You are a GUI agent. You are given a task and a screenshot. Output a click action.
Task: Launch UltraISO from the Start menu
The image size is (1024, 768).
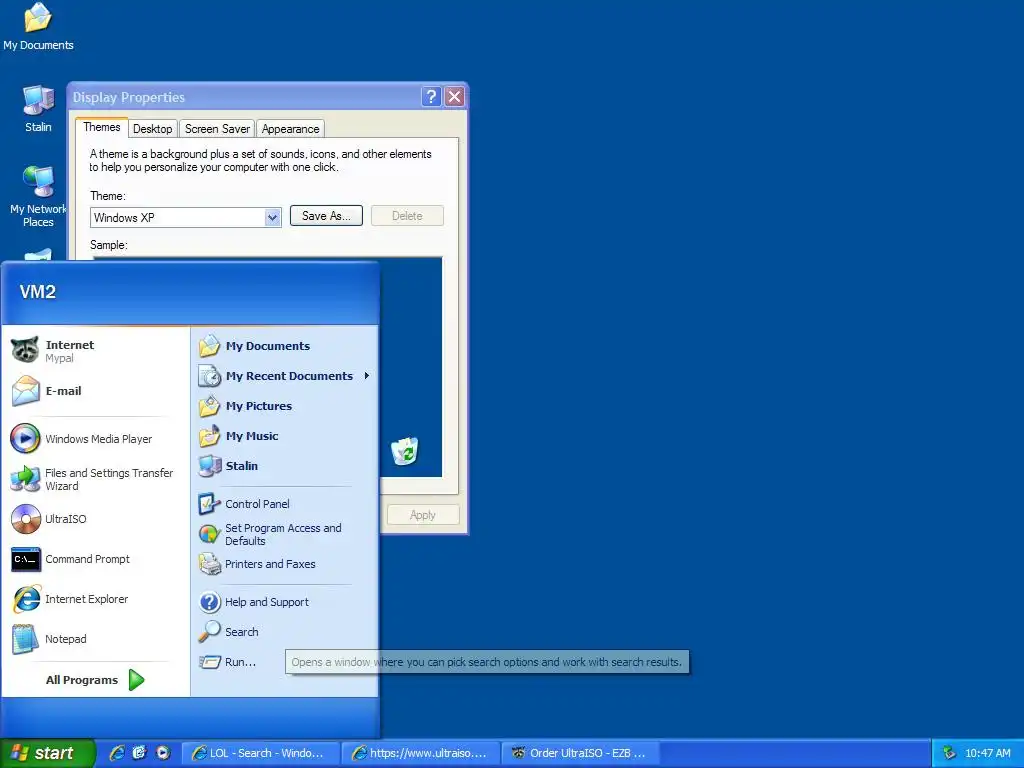95,519
